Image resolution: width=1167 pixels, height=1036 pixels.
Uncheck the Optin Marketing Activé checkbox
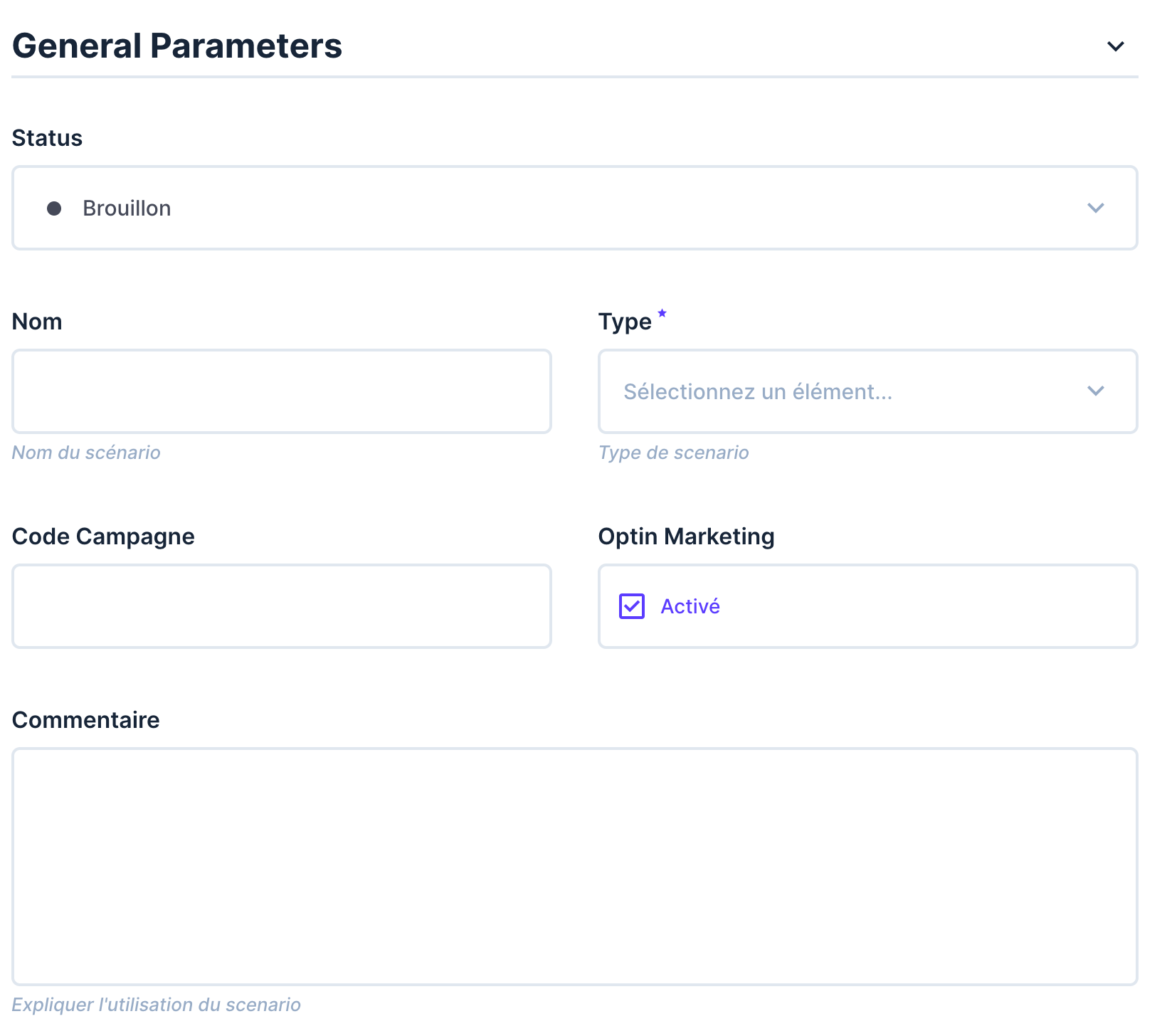(632, 606)
